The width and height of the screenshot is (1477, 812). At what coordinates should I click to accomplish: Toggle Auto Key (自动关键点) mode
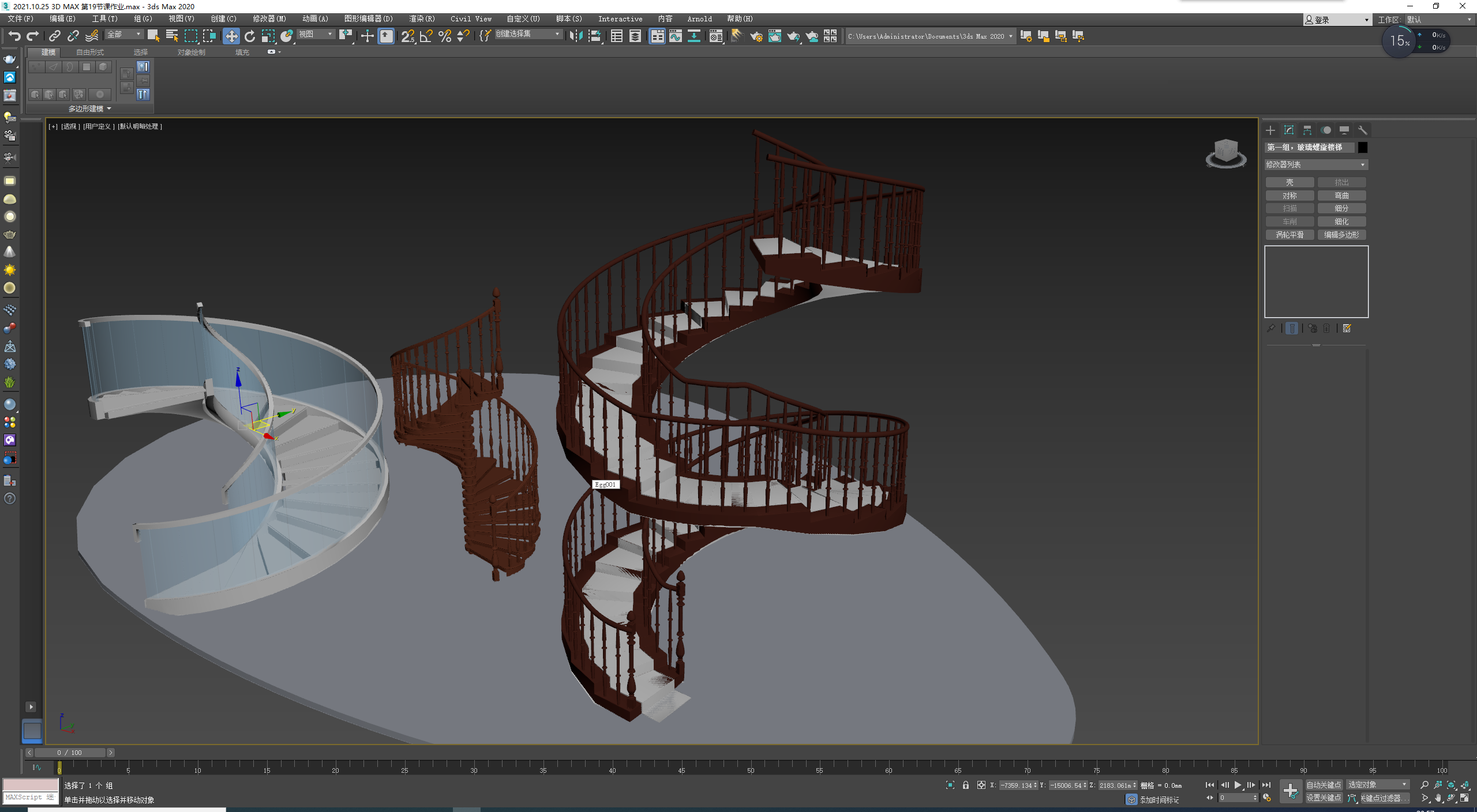click(1324, 785)
